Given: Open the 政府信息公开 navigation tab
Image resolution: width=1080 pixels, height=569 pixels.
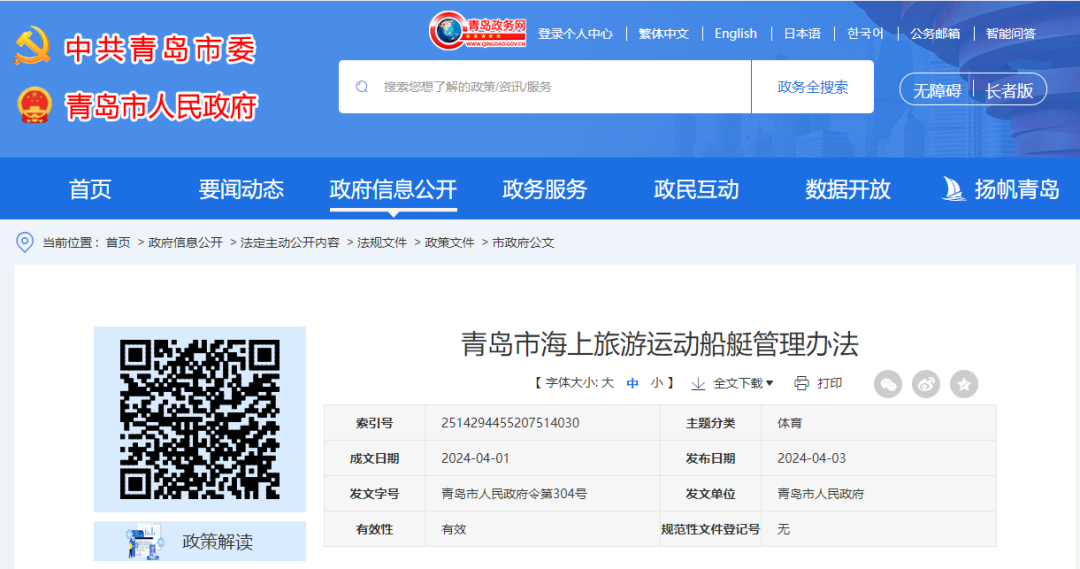Looking at the screenshot, I should coord(393,189).
